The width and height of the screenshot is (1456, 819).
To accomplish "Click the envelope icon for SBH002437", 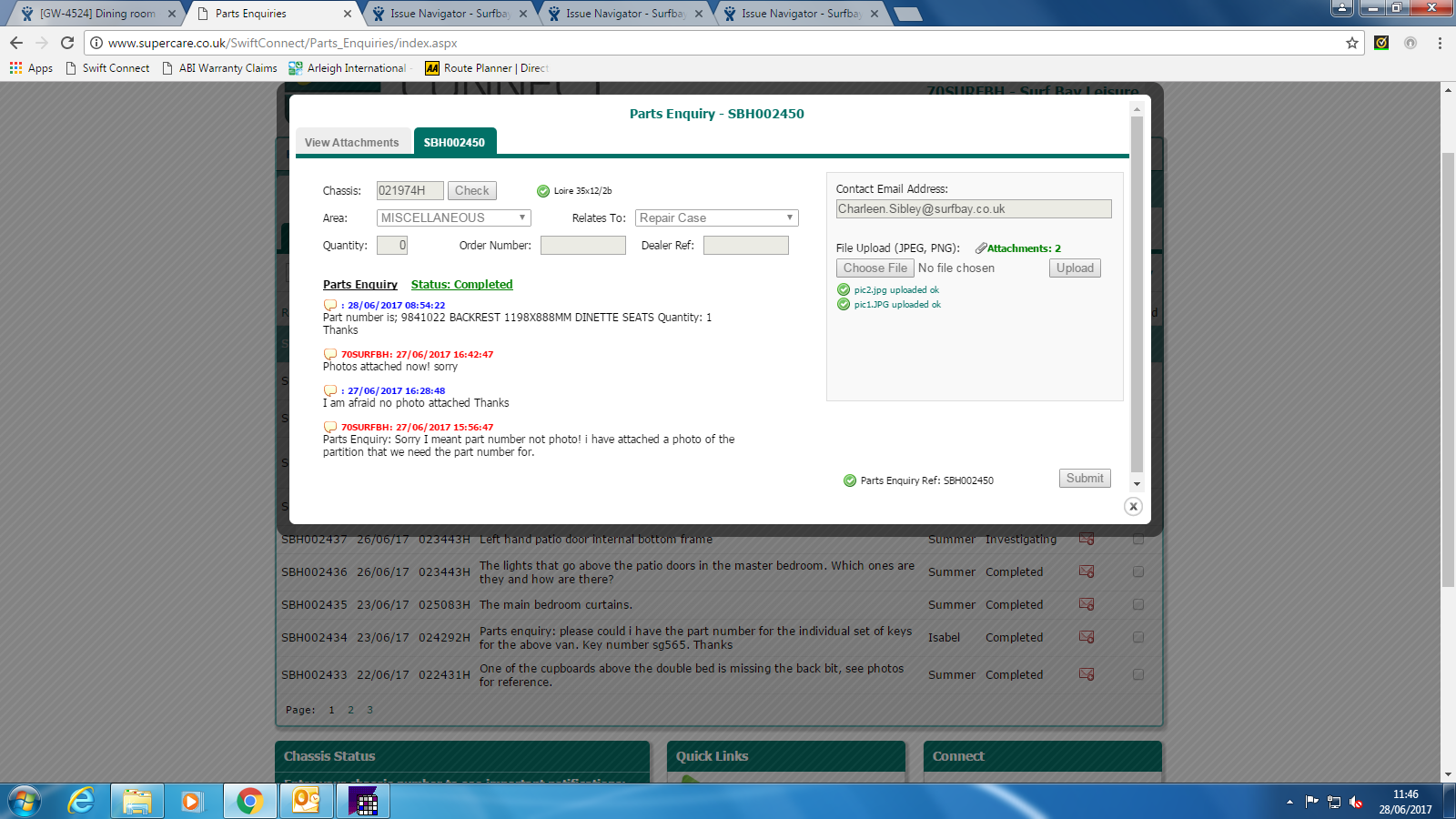I will click(x=1087, y=539).
